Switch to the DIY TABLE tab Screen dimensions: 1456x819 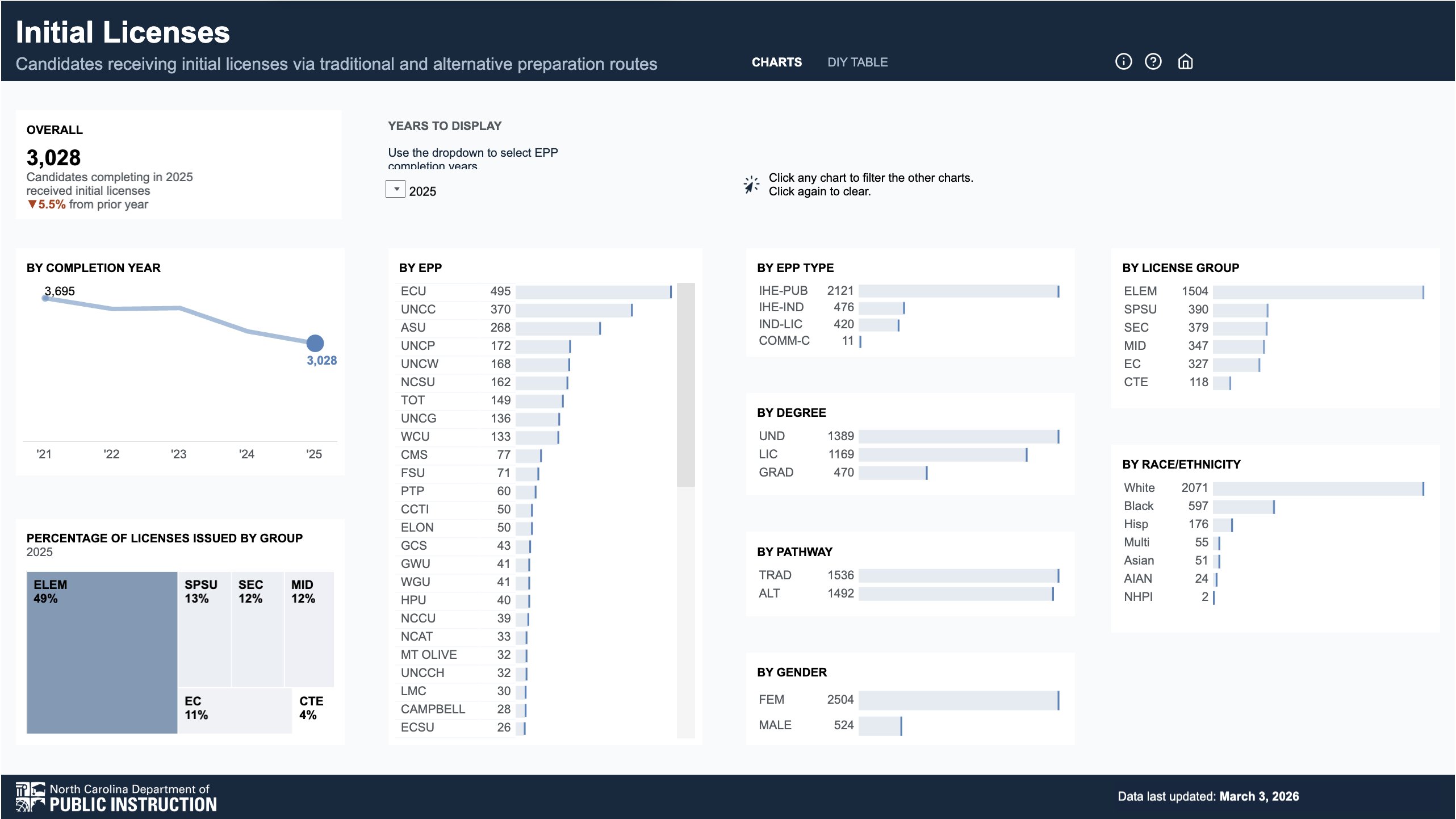tap(857, 62)
